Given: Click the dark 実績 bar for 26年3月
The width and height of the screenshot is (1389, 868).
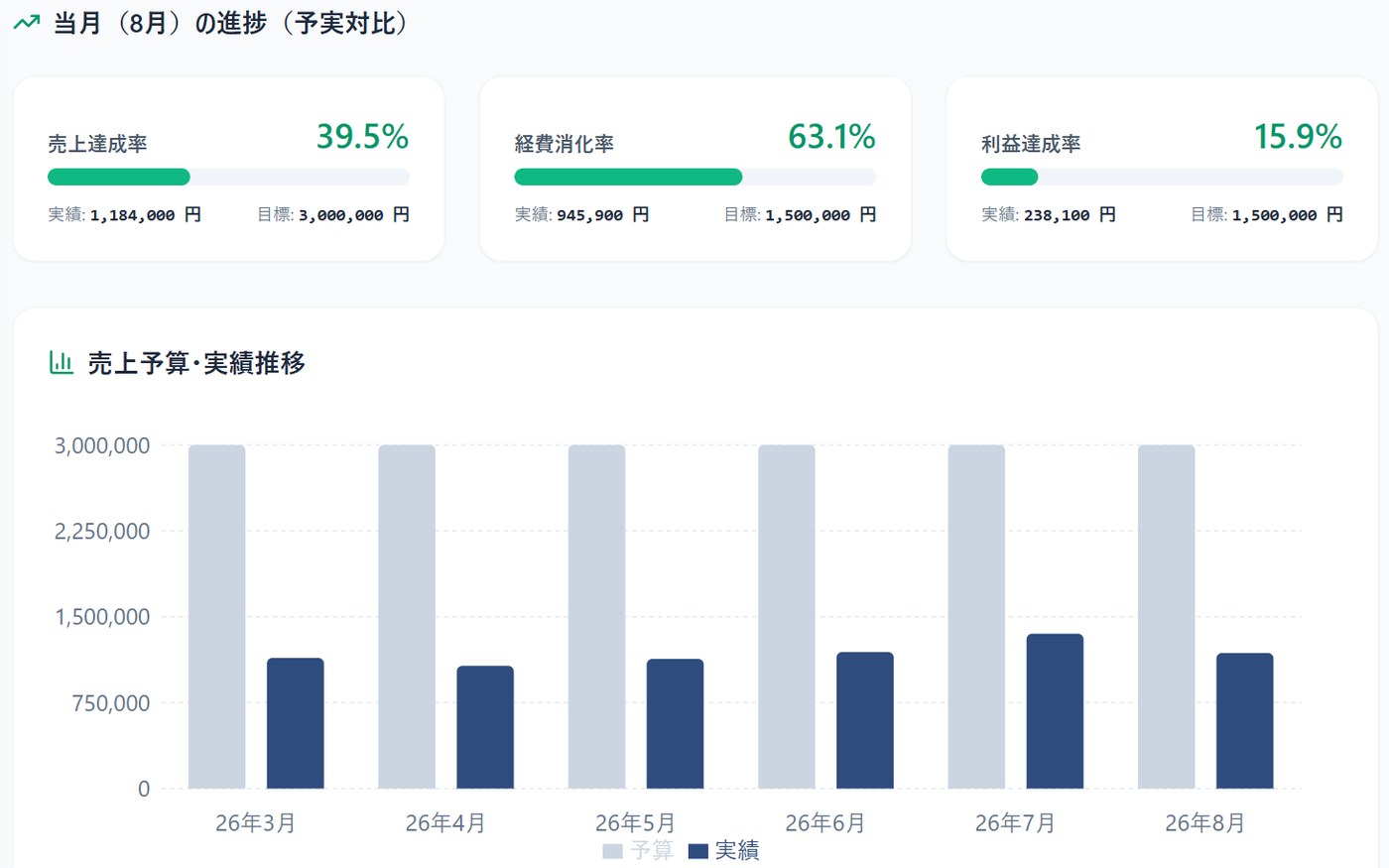Looking at the screenshot, I should tap(296, 723).
